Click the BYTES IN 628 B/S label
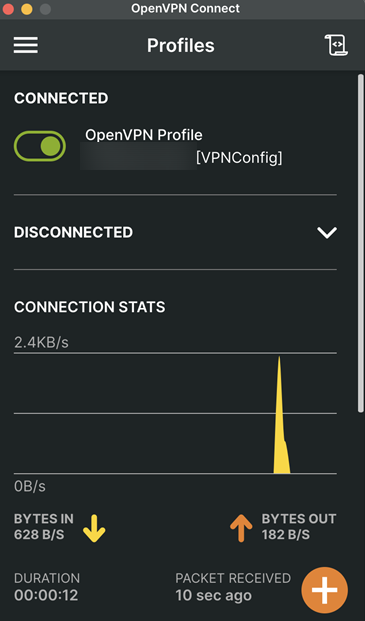The width and height of the screenshot is (365, 621). [x=44, y=527]
